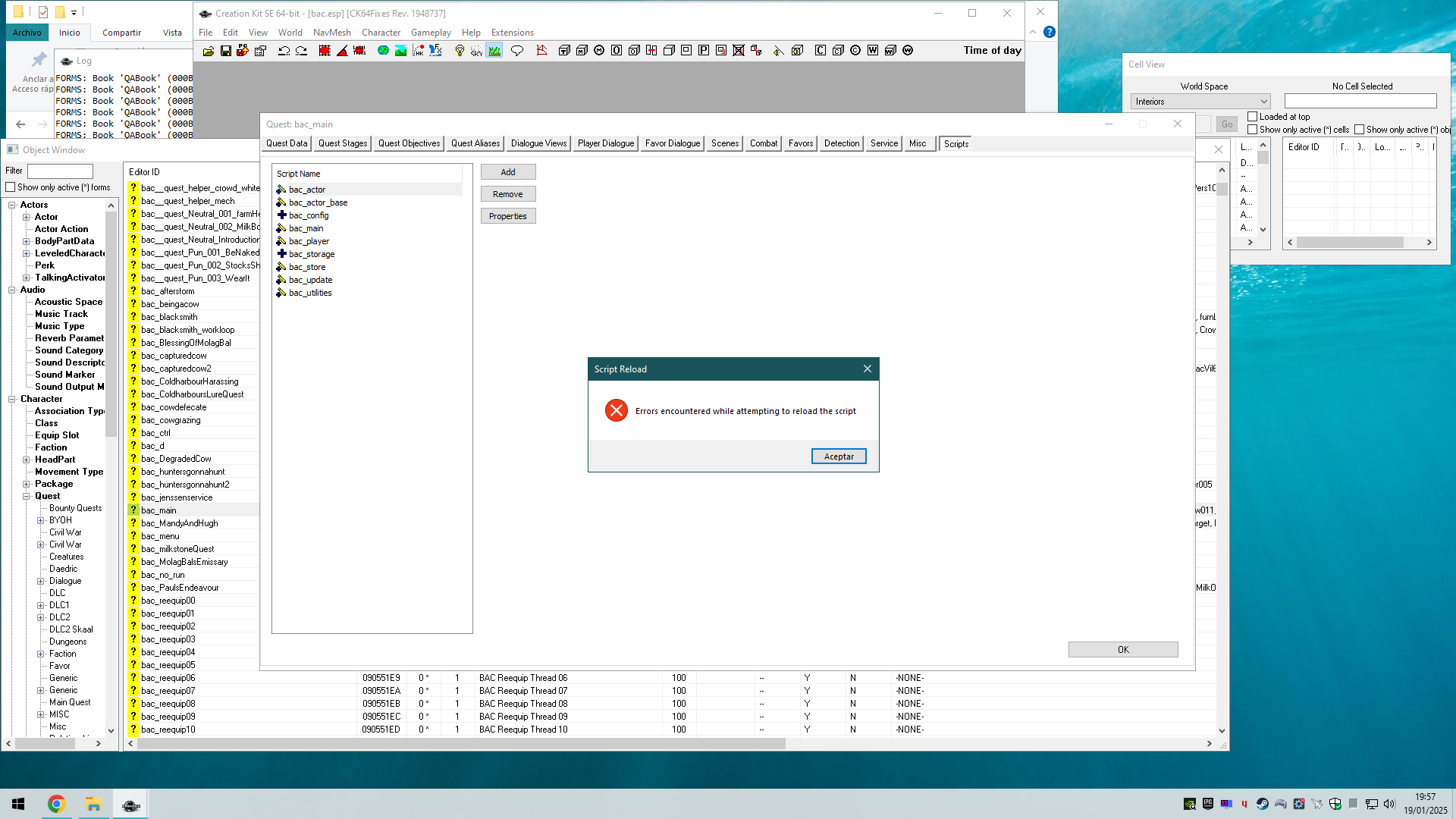Click the volume speaker tray icon
The height and width of the screenshot is (819, 1456).
click(x=1389, y=804)
